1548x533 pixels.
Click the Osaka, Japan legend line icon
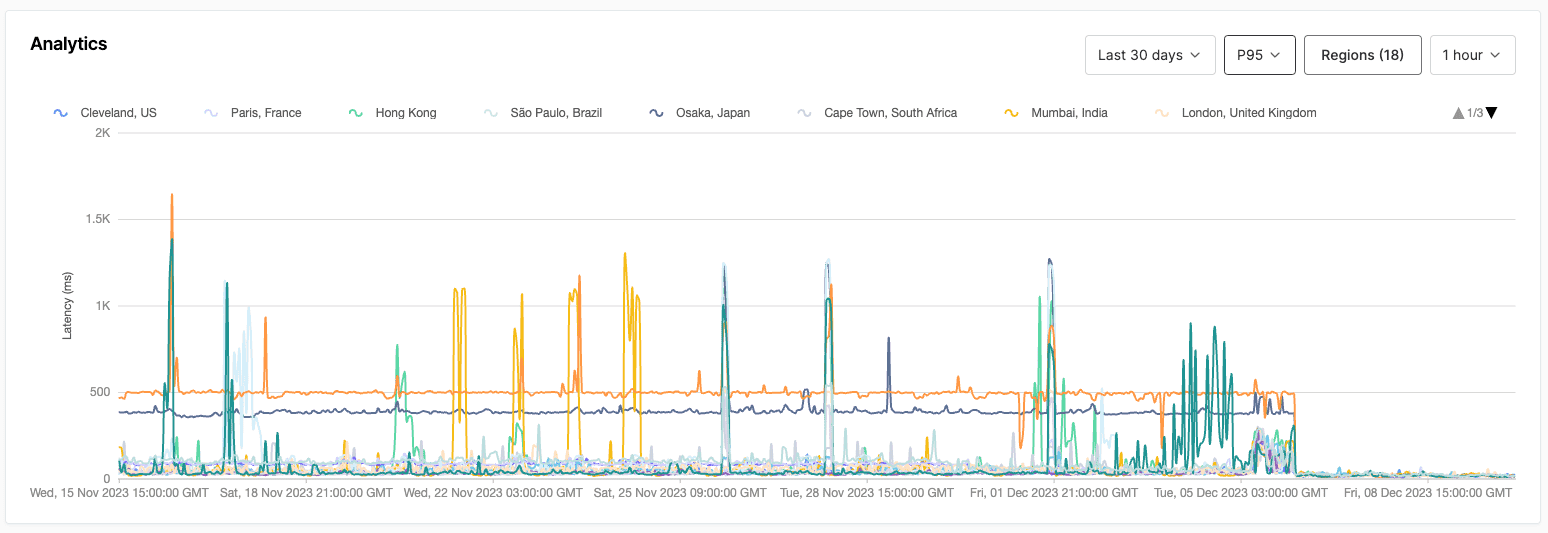(x=656, y=113)
